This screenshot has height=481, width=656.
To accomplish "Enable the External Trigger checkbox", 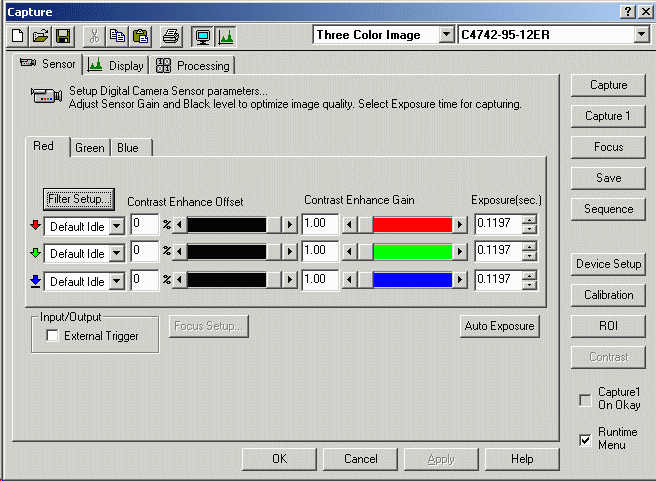I will (x=52, y=336).
